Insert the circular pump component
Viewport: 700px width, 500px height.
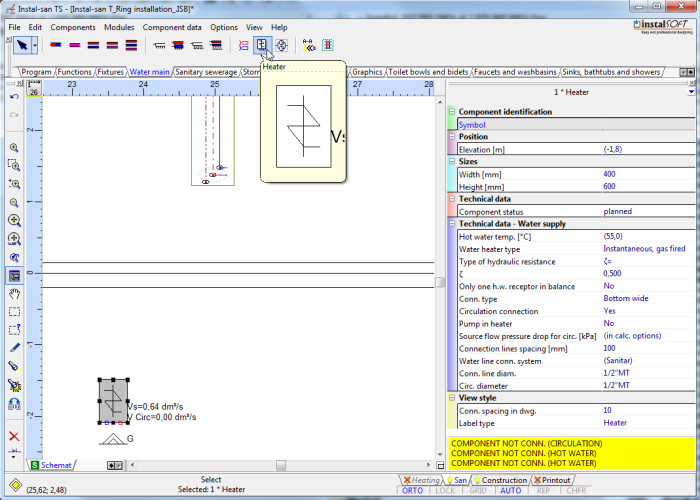click(x=281, y=45)
